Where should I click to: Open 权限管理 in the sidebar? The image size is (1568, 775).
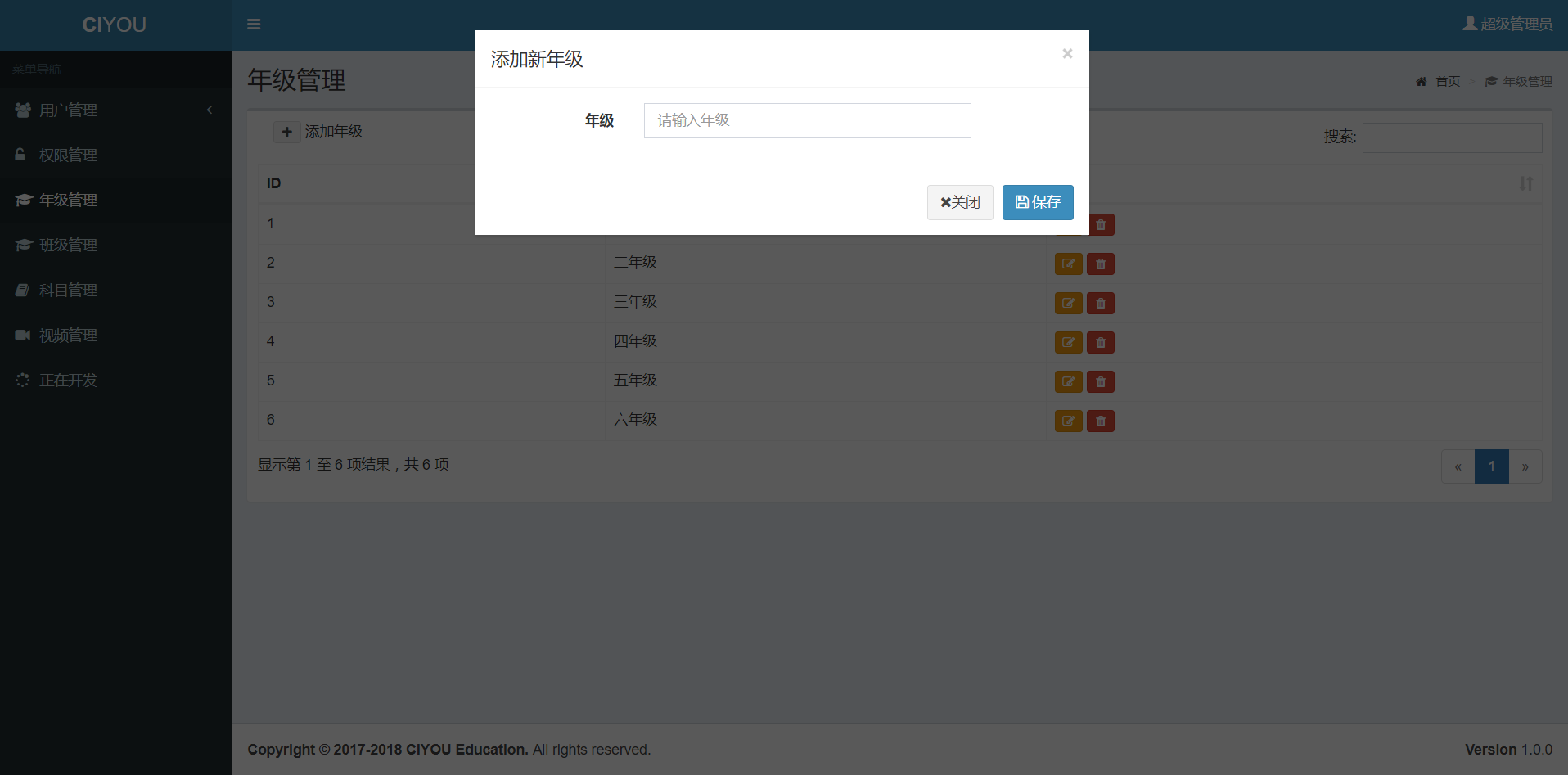coord(116,155)
